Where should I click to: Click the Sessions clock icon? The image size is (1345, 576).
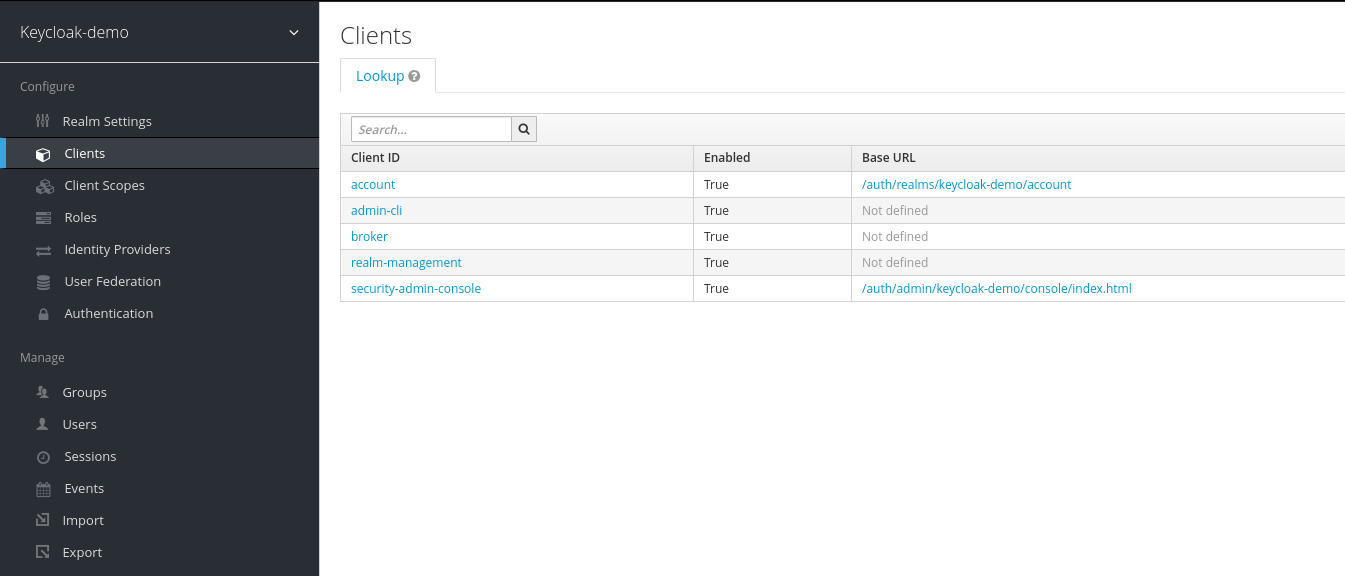43,457
